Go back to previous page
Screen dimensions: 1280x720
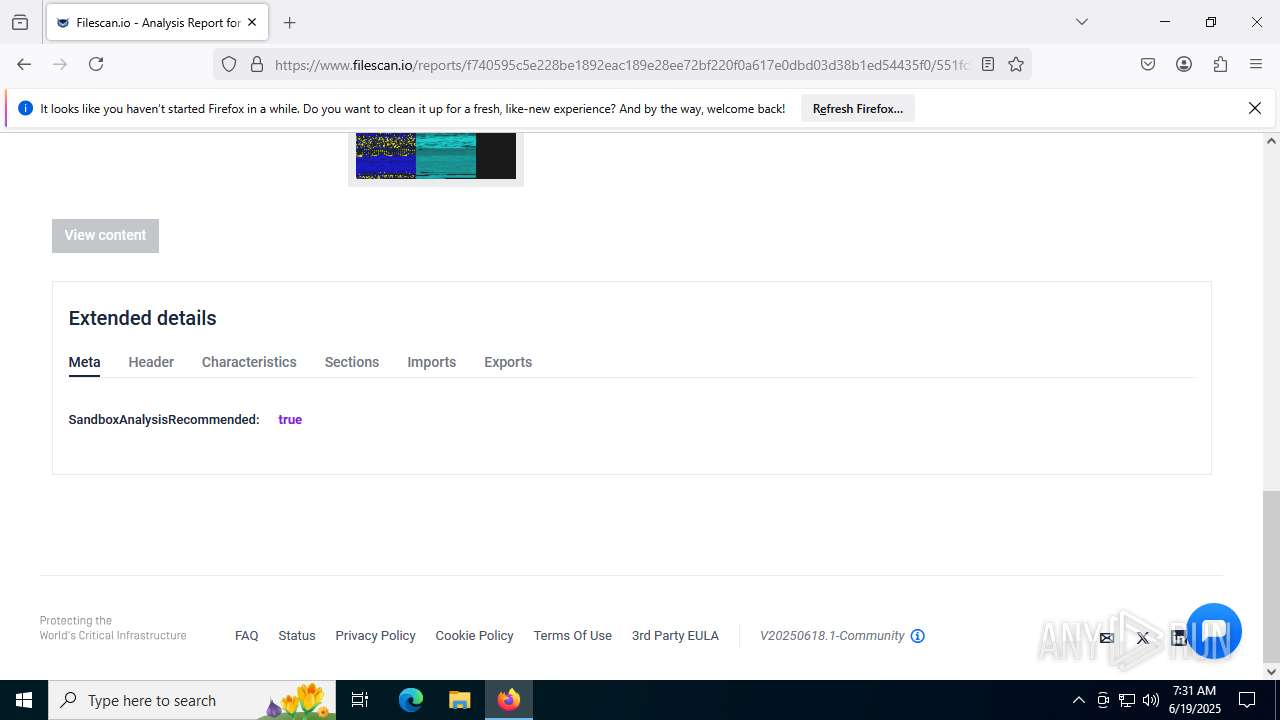point(24,64)
